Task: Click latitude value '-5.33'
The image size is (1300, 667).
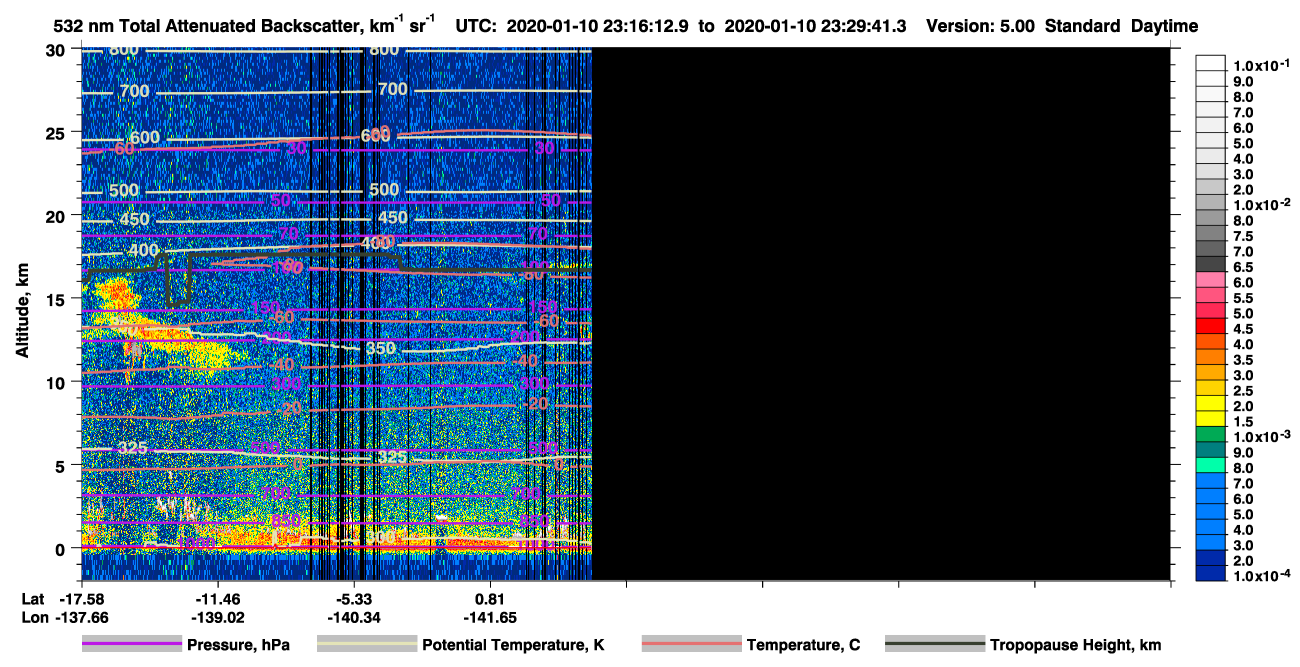Action: (x=354, y=599)
